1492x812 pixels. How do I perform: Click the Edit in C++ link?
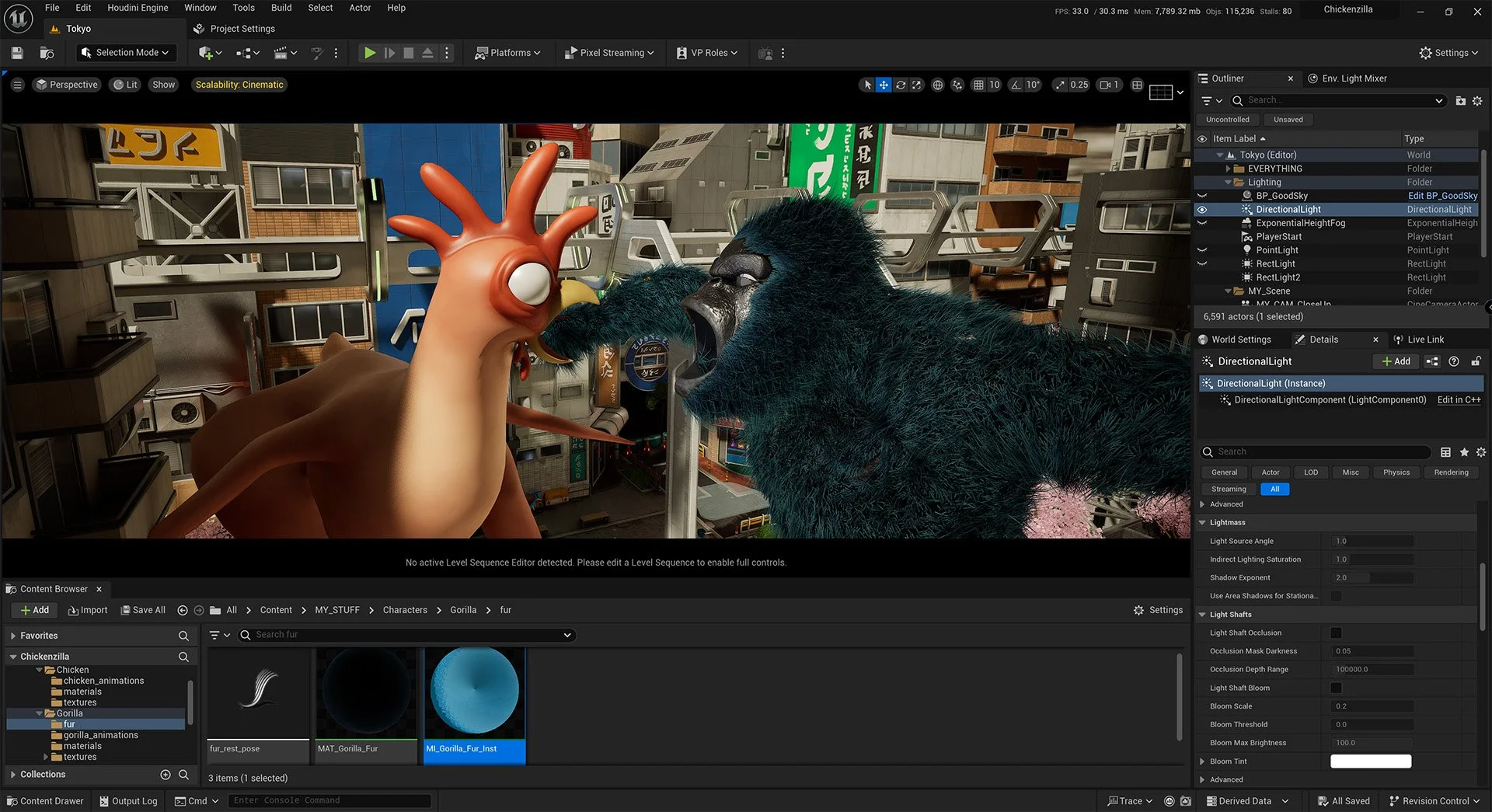point(1459,400)
